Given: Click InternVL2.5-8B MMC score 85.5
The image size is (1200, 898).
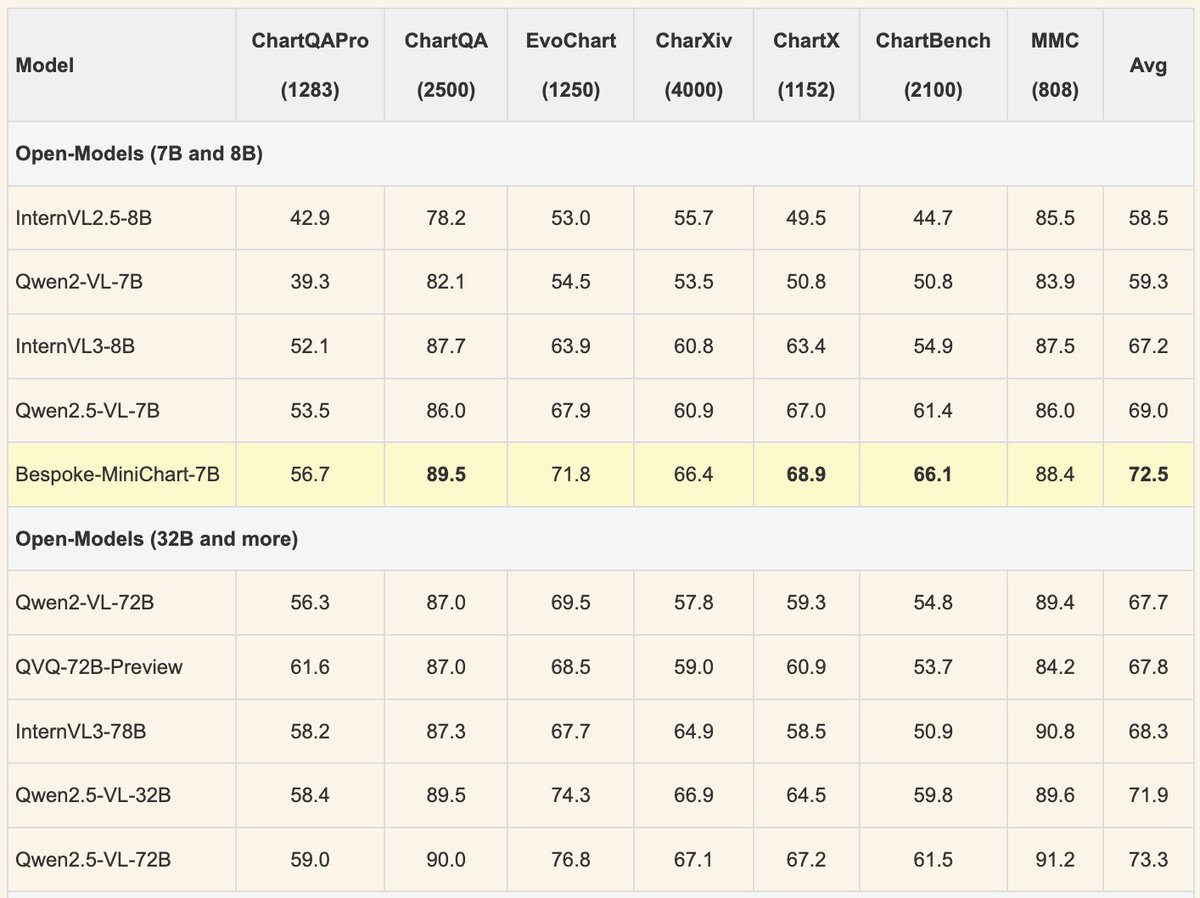Looking at the screenshot, I should click(1053, 218).
